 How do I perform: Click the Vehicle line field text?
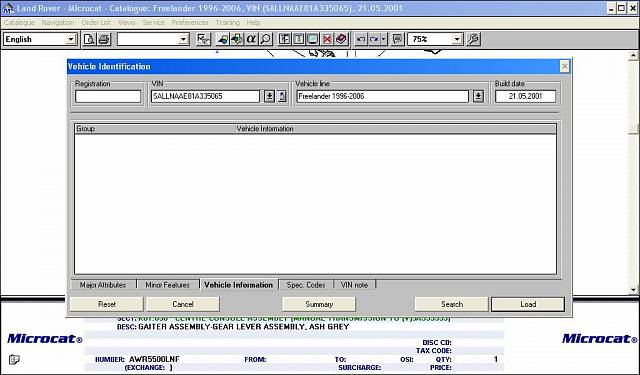coord(331,97)
